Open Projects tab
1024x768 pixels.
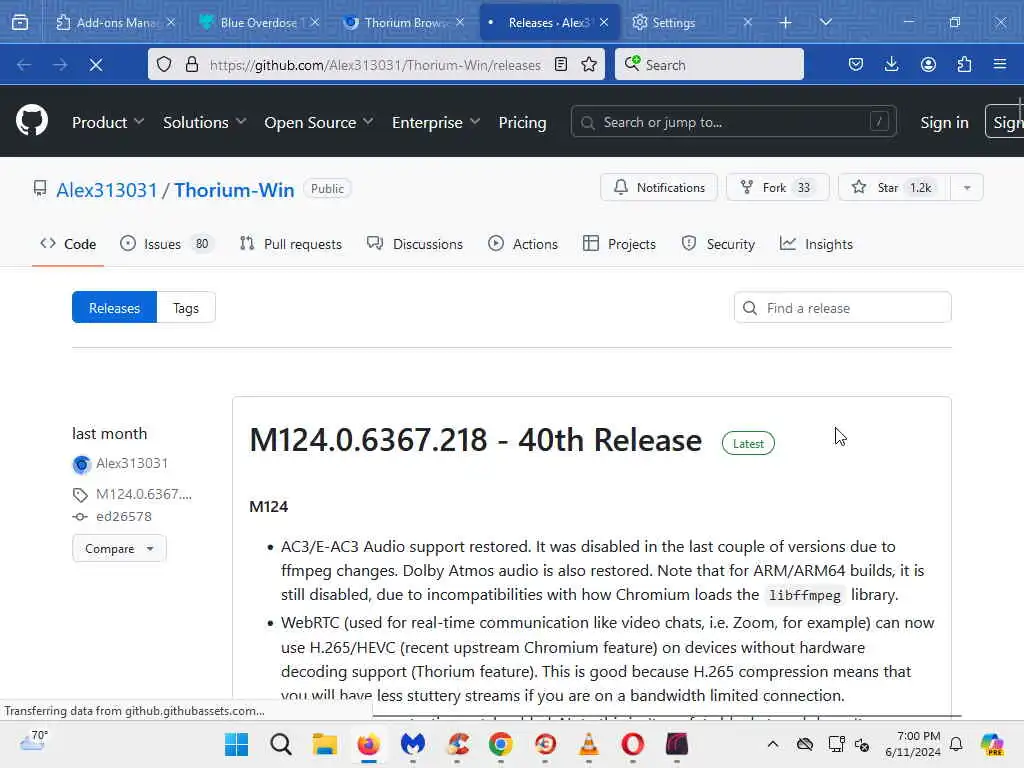click(x=619, y=244)
